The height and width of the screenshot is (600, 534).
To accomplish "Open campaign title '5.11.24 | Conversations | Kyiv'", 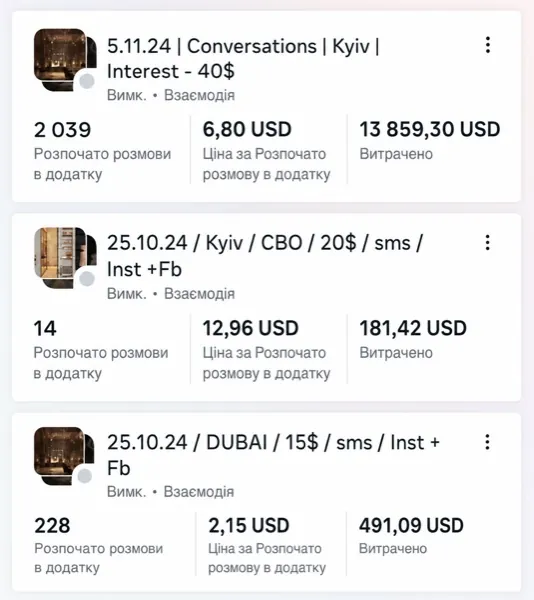I will [243, 58].
